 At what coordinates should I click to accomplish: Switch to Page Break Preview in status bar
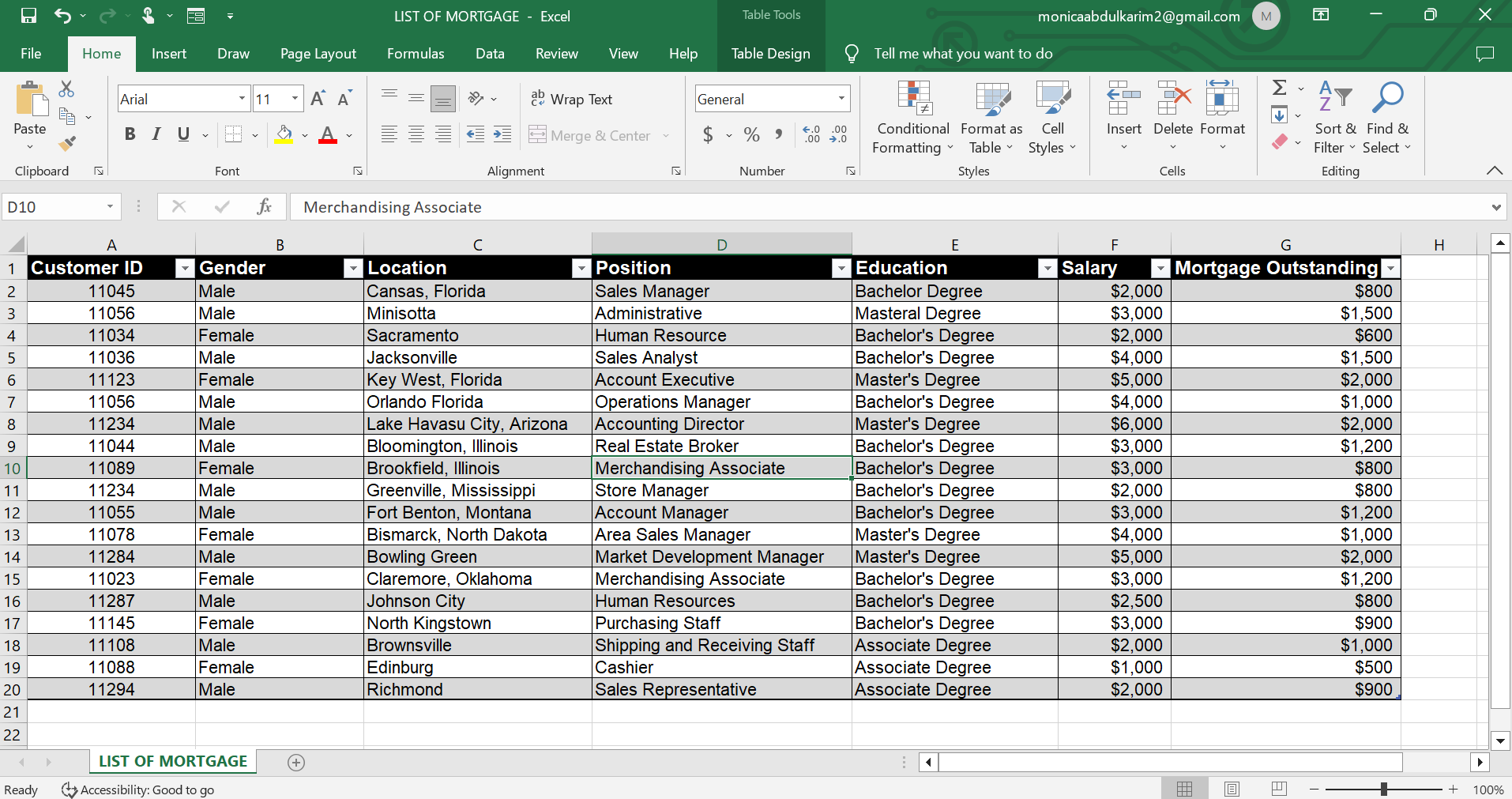click(1280, 789)
